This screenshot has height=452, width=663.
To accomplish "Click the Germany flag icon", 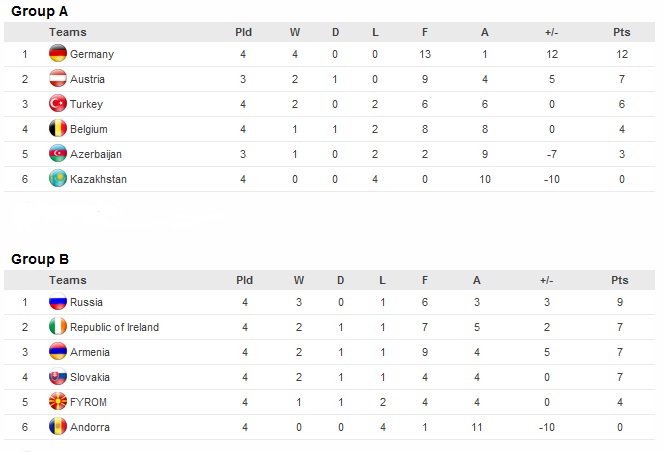I will (x=58, y=53).
